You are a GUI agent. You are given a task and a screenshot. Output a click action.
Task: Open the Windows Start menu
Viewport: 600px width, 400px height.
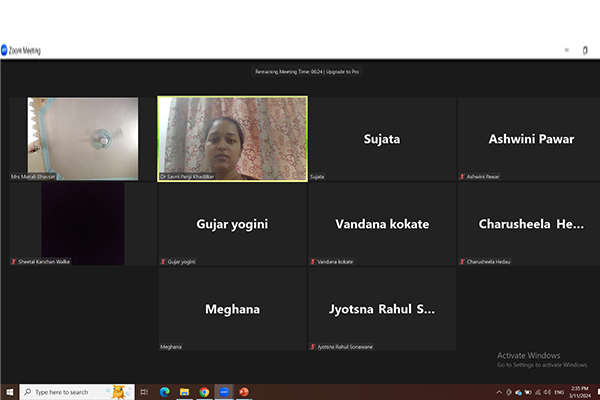9,392
